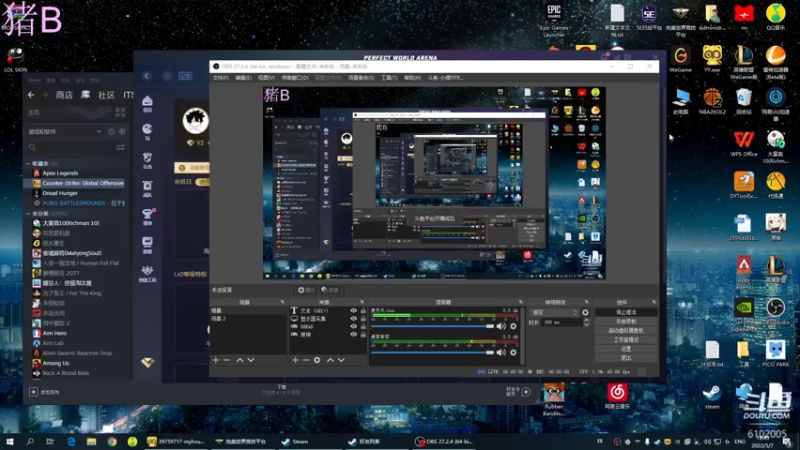
Task: Open WeGame desktop icon
Action: click(681, 60)
